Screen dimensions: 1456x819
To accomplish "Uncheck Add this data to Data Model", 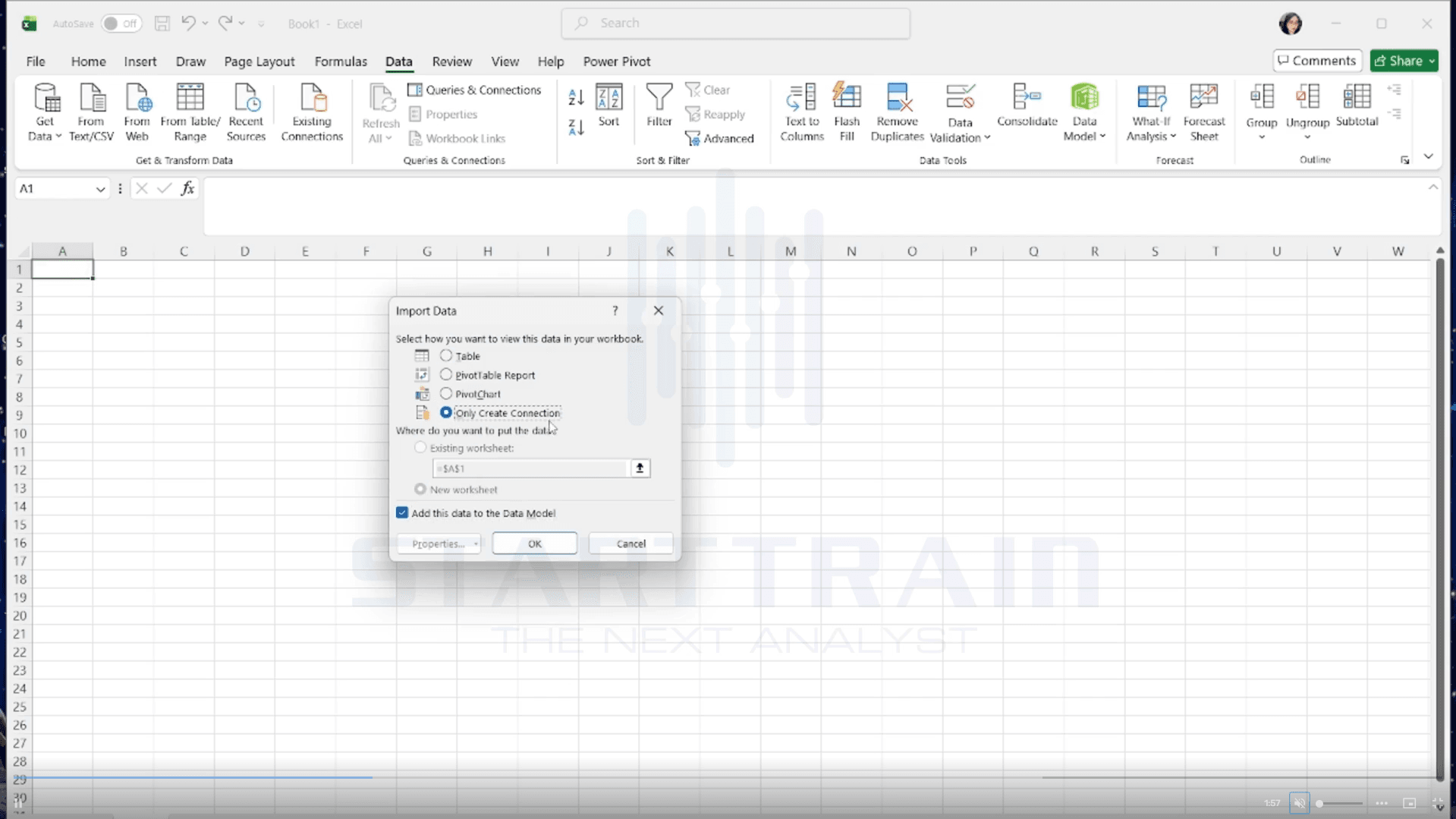I will click(x=402, y=513).
